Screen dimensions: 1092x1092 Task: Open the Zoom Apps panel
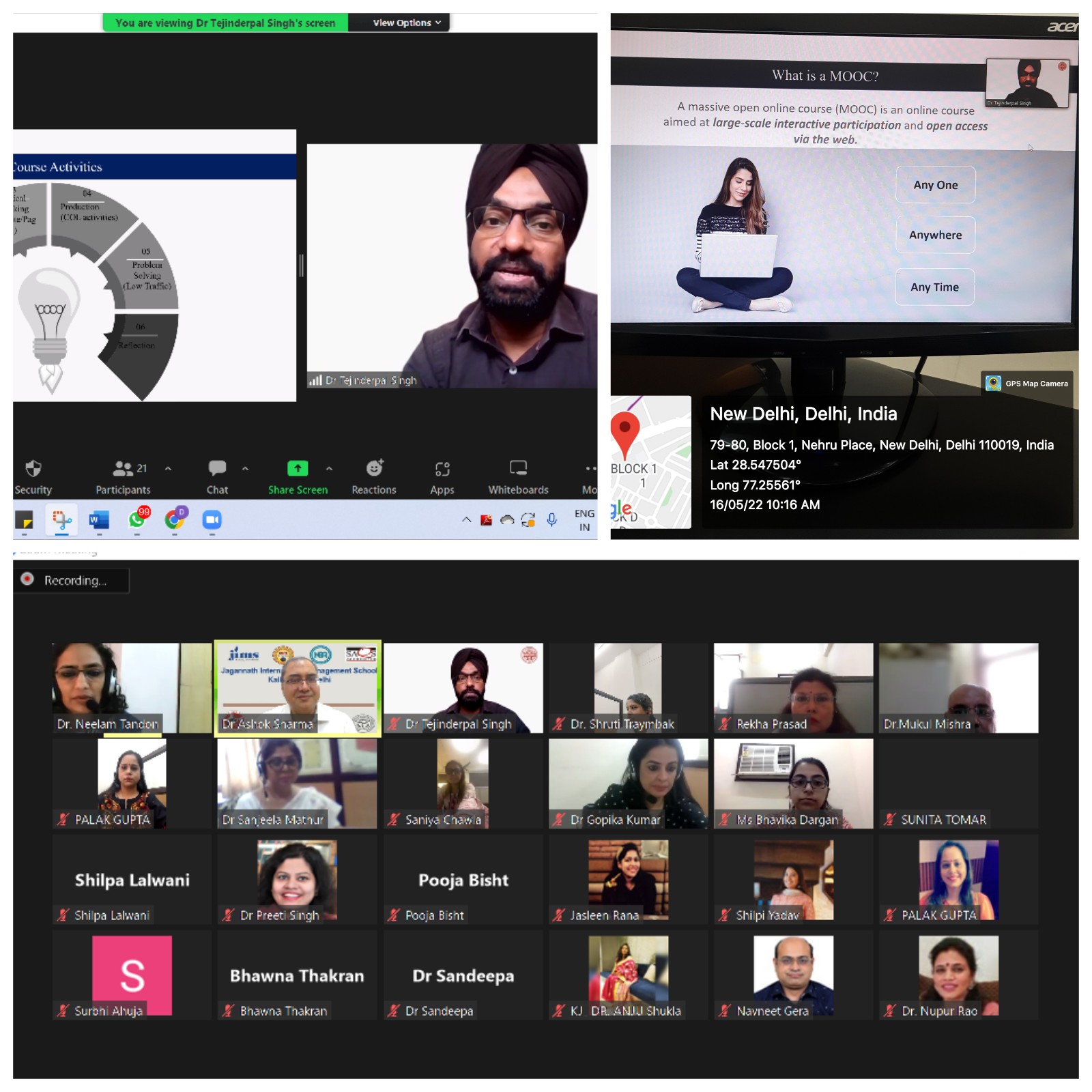pyautogui.click(x=442, y=476)
